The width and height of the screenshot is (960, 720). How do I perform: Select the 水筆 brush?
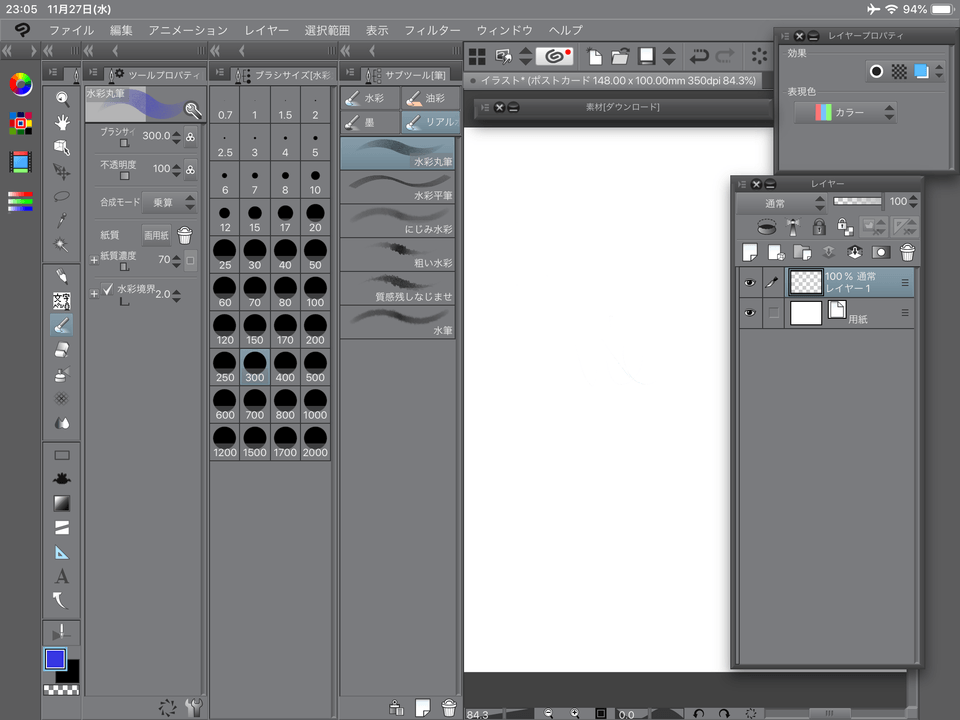point(398,322)
